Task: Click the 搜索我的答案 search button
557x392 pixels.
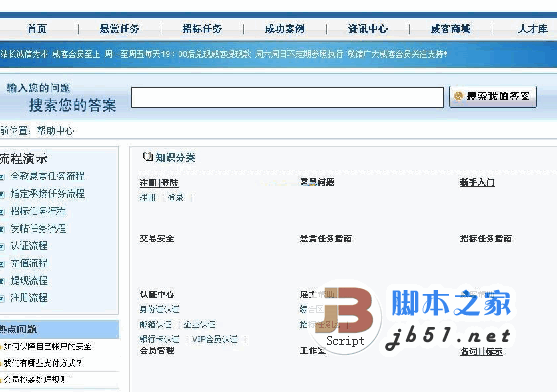Action: click(493, 96)
